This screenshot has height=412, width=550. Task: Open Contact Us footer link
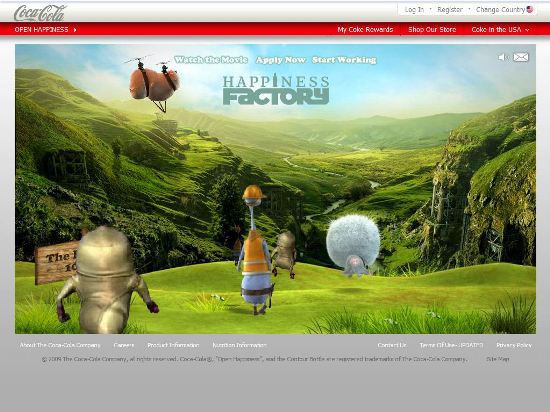(392, 345)
